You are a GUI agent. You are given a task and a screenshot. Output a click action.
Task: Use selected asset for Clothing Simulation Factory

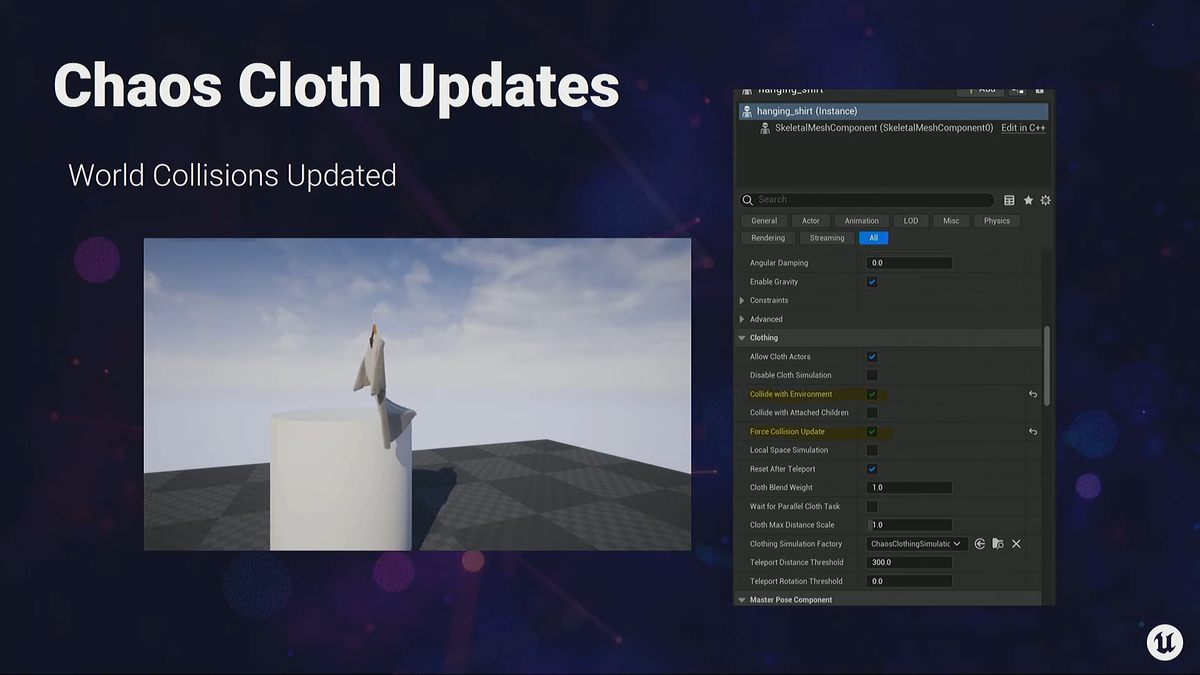[980, 544]
